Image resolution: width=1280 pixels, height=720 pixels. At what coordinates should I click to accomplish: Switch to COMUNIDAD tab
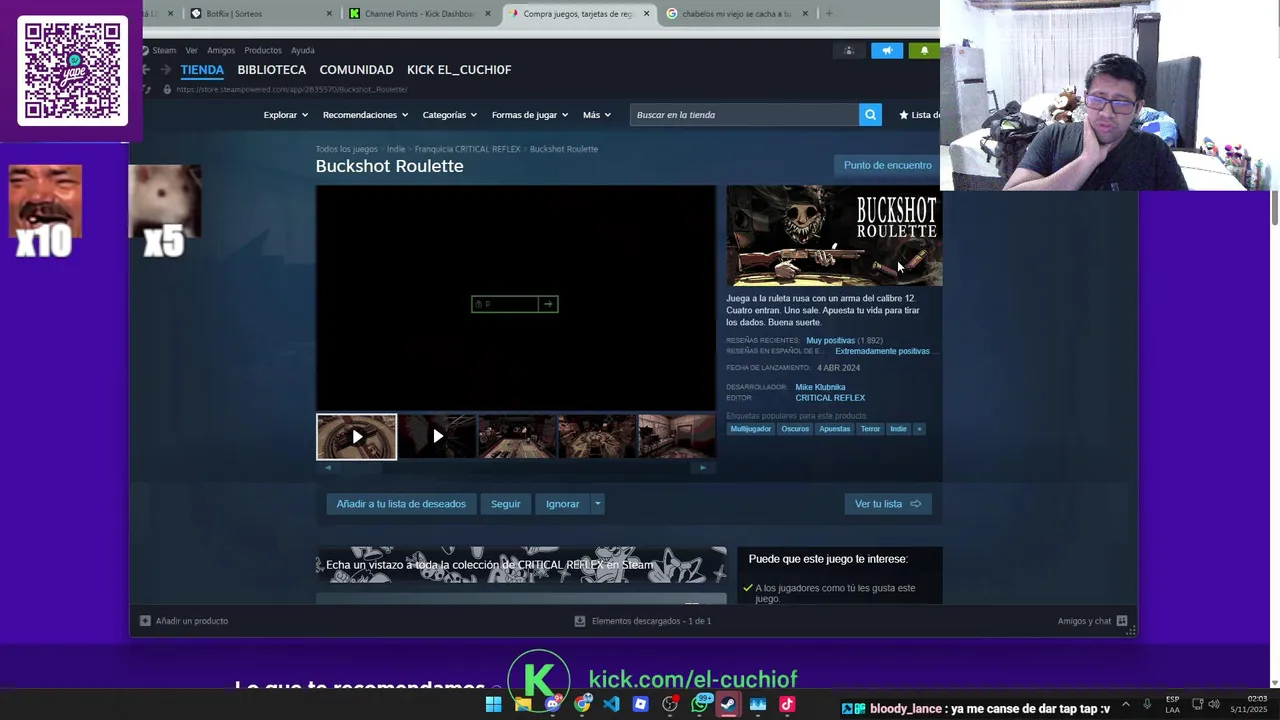(x=356, y=70)
